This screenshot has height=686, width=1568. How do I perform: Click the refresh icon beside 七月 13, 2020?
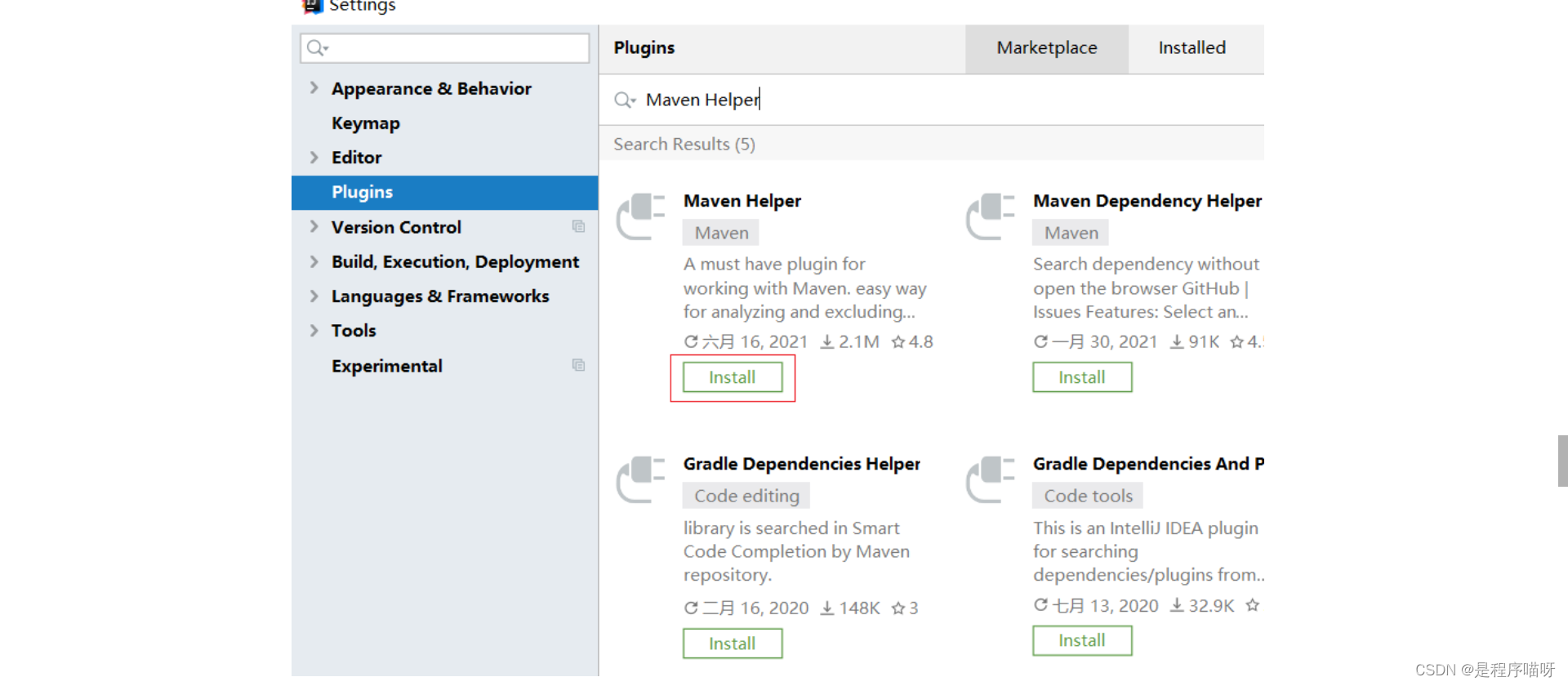point(1040,605)
